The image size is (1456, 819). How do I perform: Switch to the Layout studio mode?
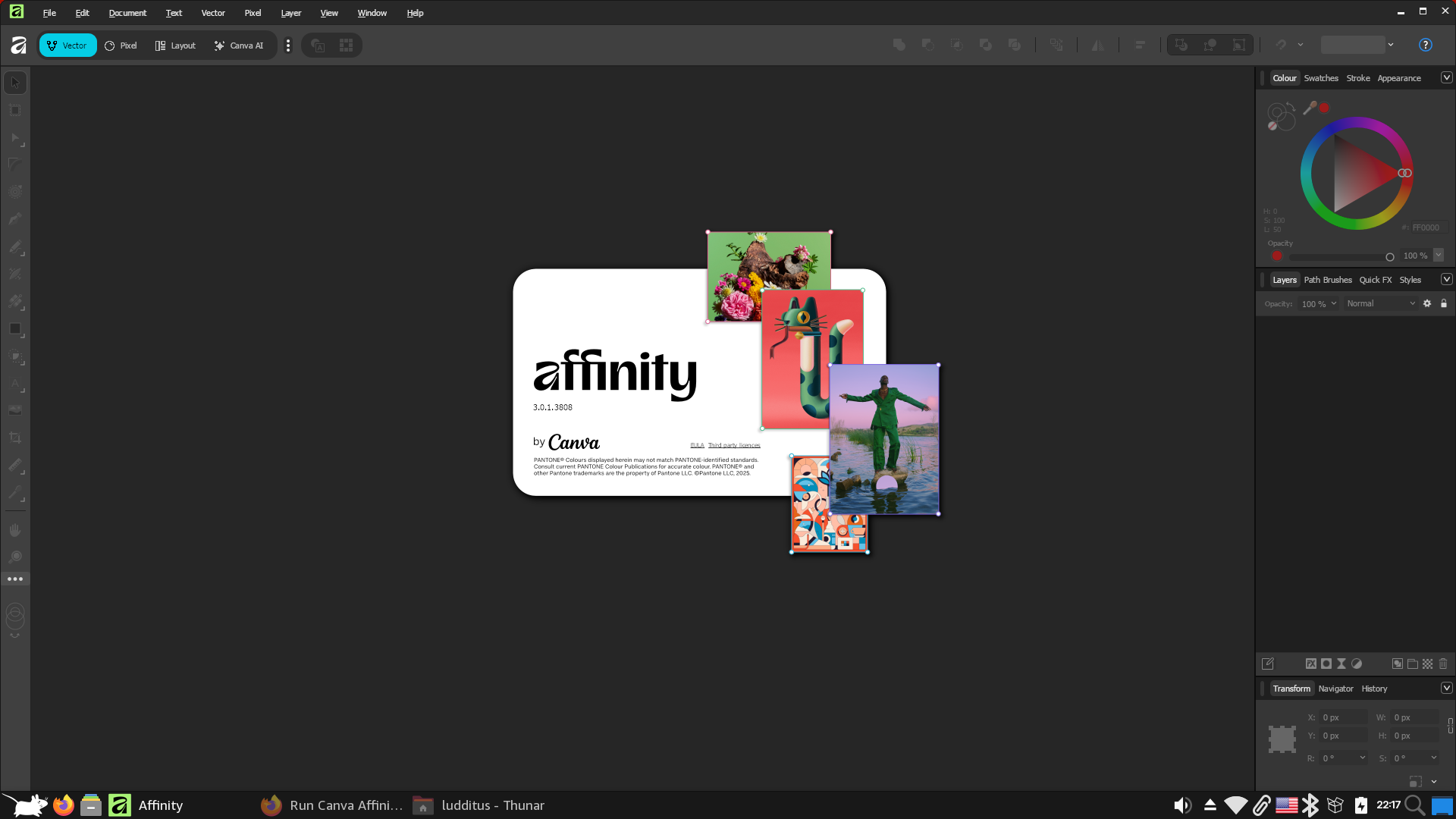click(x=175, y=45)
